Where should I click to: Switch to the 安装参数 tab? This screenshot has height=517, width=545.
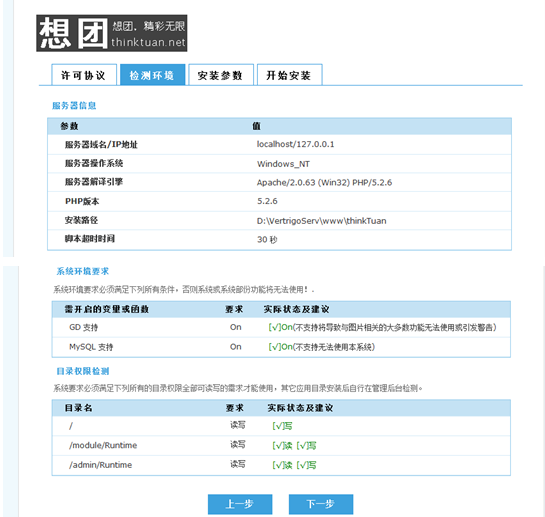(x=221, y=75)
